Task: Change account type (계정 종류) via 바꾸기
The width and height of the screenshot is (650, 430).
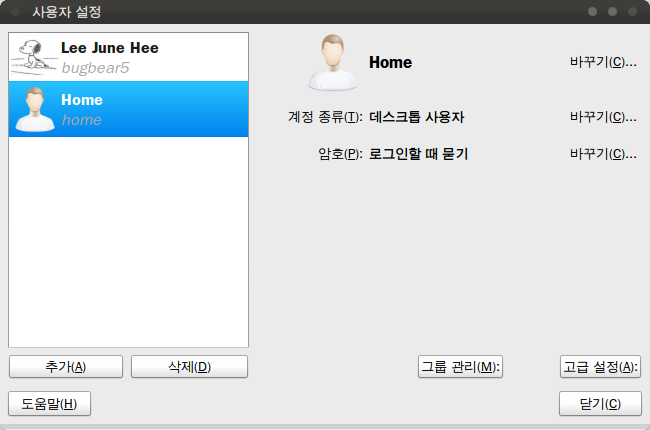Action: click(603, 117)
